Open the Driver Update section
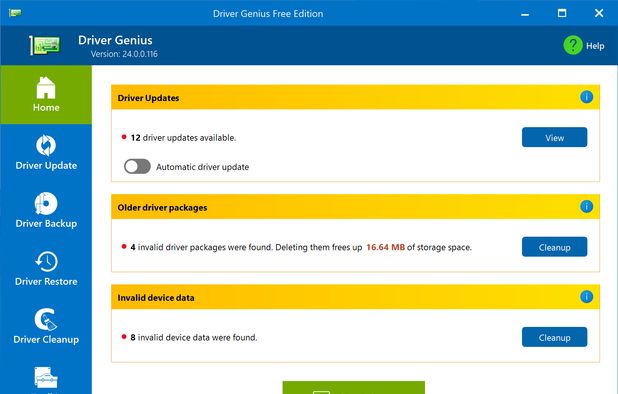 pyautogui.click(x=46, y=153)
